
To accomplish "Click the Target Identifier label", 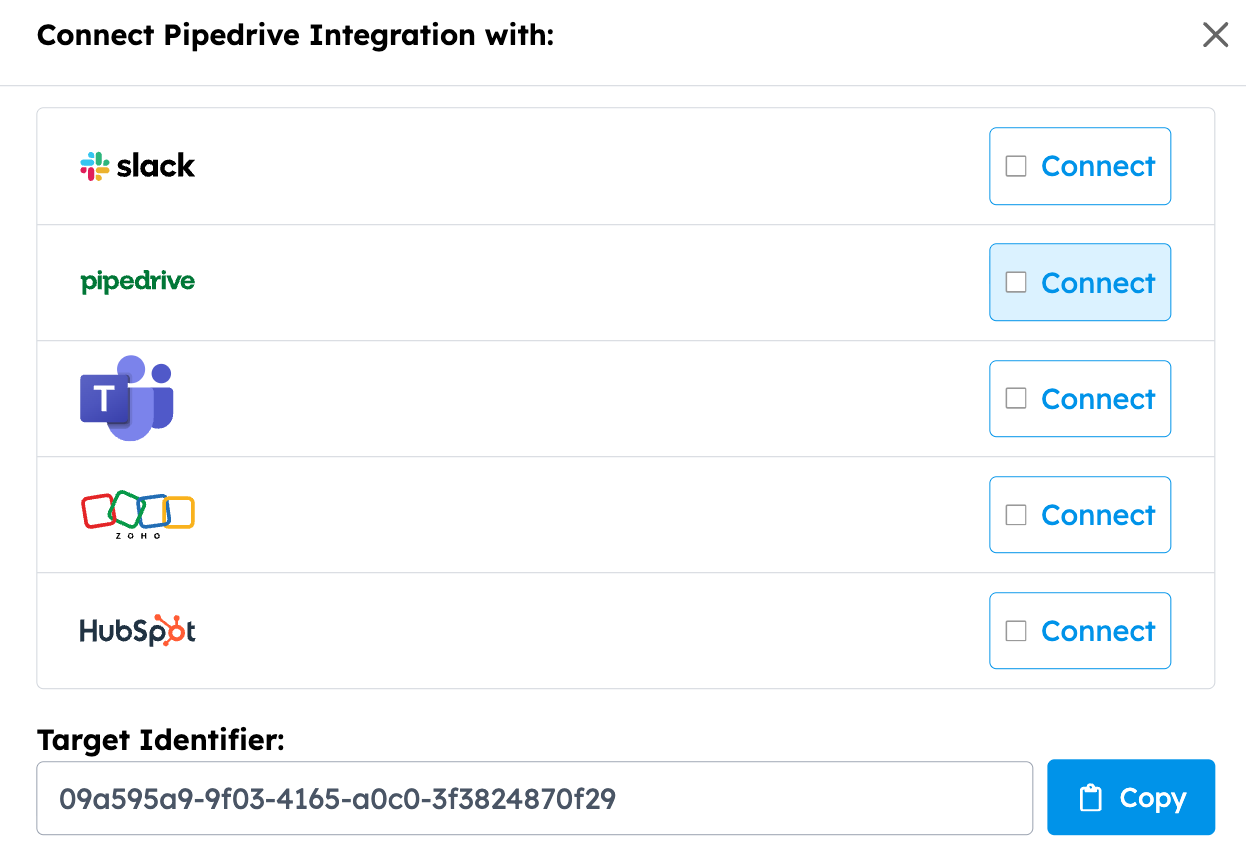I will [x=161, y=740].
